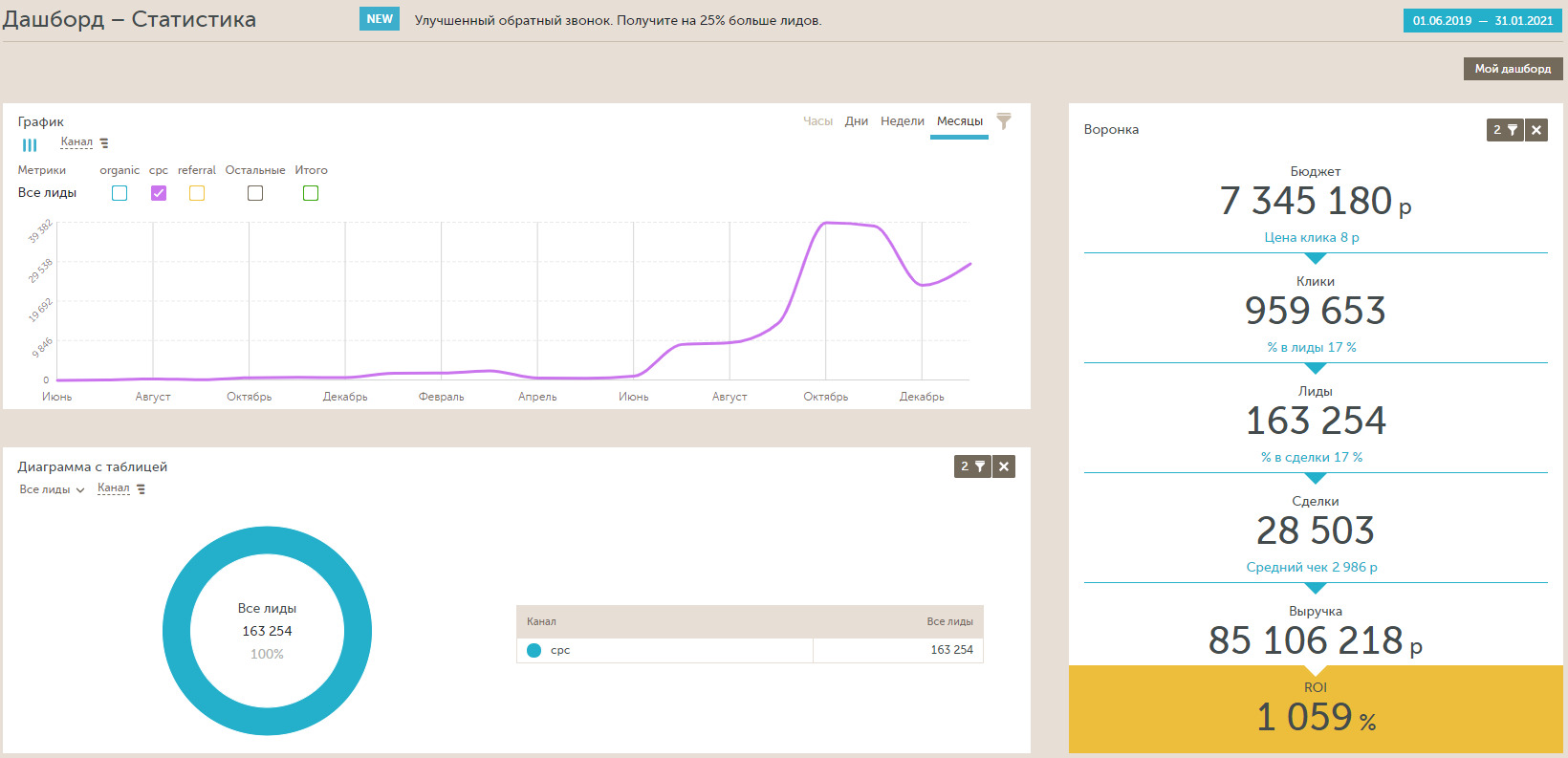Click the grouping icon beside Канал in График
Image resolution: width=1568 pixels, height=758 pixels.
(104, 143)
